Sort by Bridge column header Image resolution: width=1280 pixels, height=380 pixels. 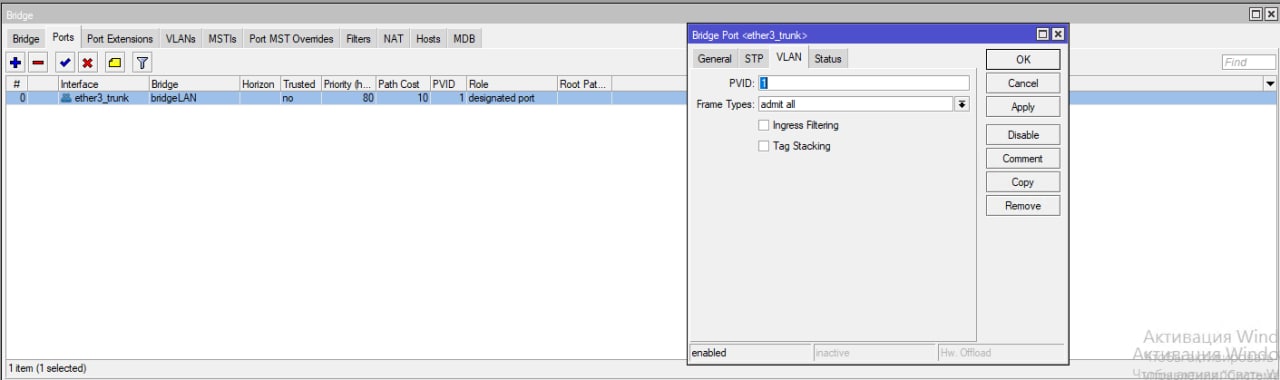(194, 84)
